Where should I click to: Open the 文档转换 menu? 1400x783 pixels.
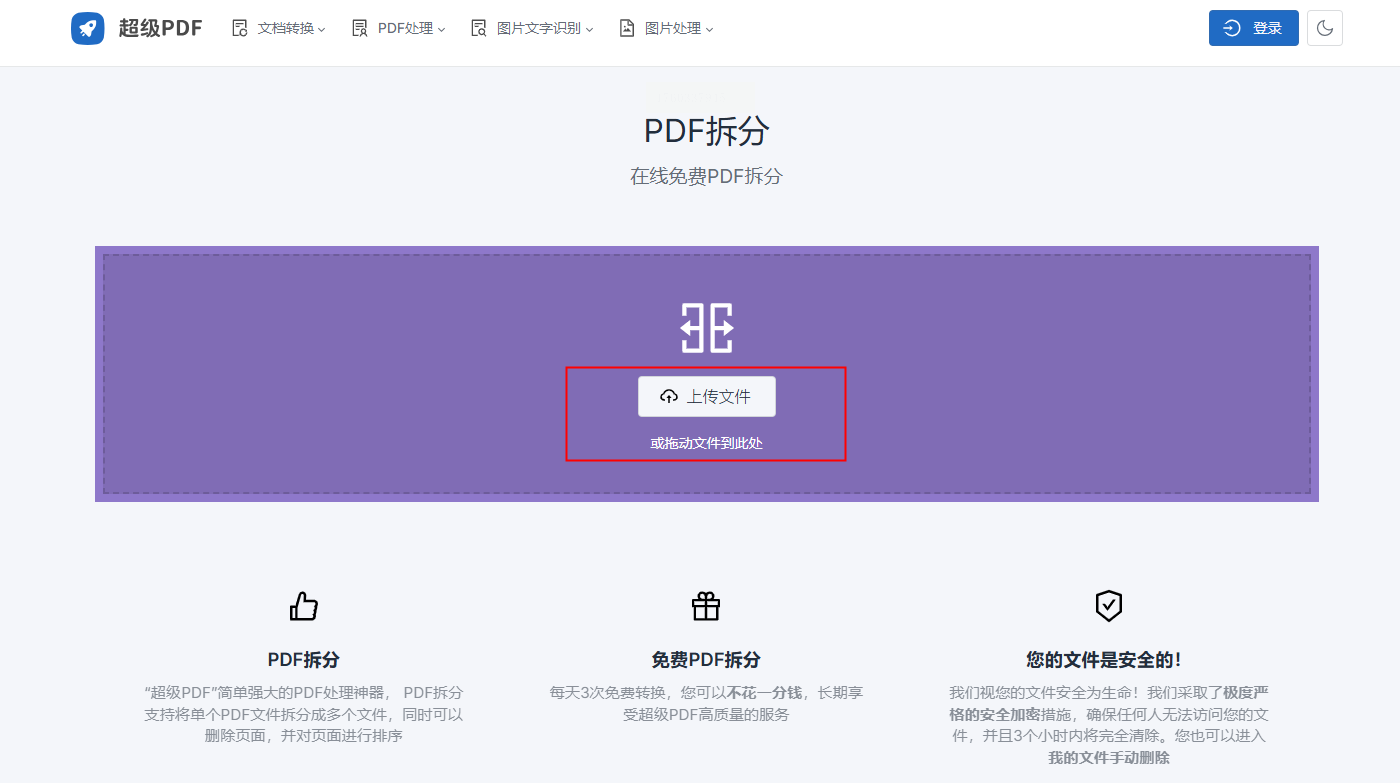279,28
